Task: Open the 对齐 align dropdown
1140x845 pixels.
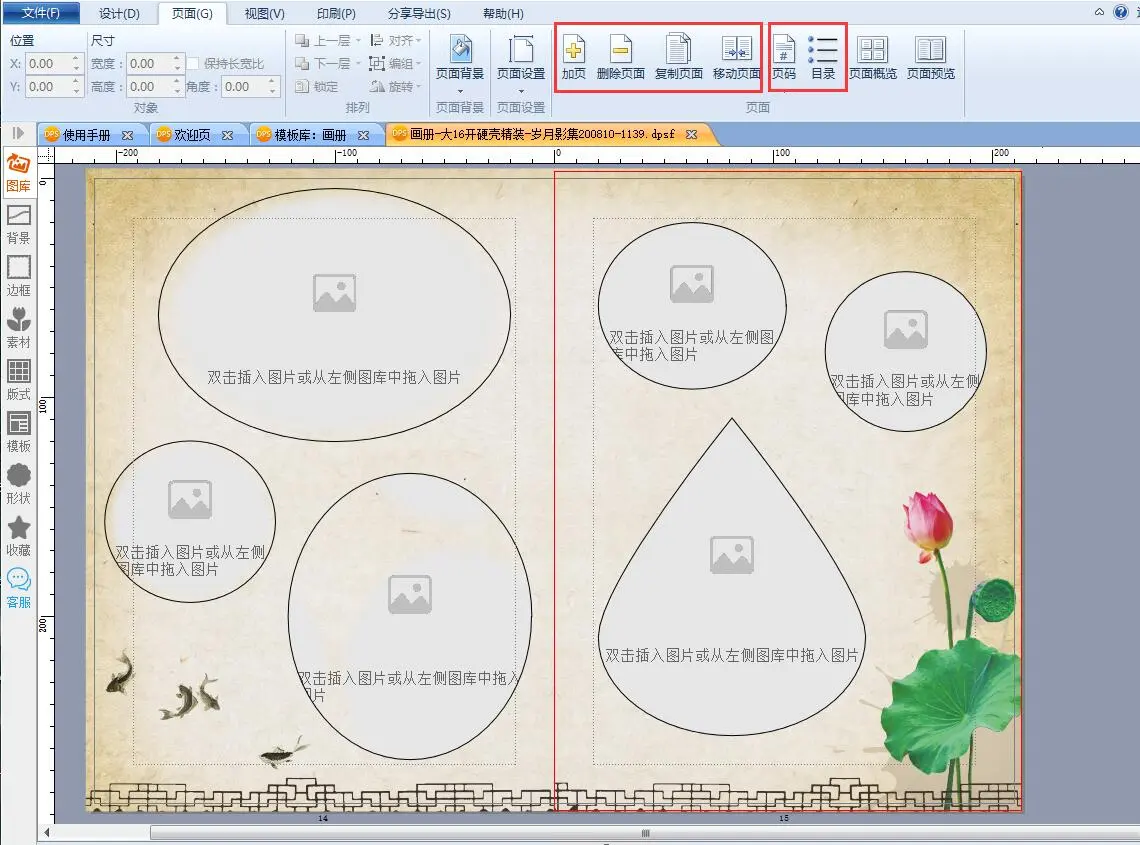Action: pos(396,41)
